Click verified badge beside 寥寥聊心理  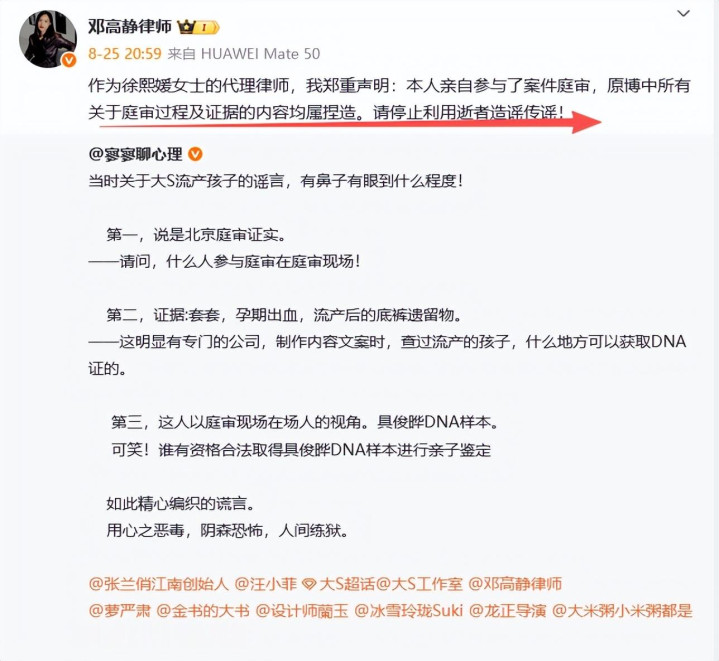point(195,154)
